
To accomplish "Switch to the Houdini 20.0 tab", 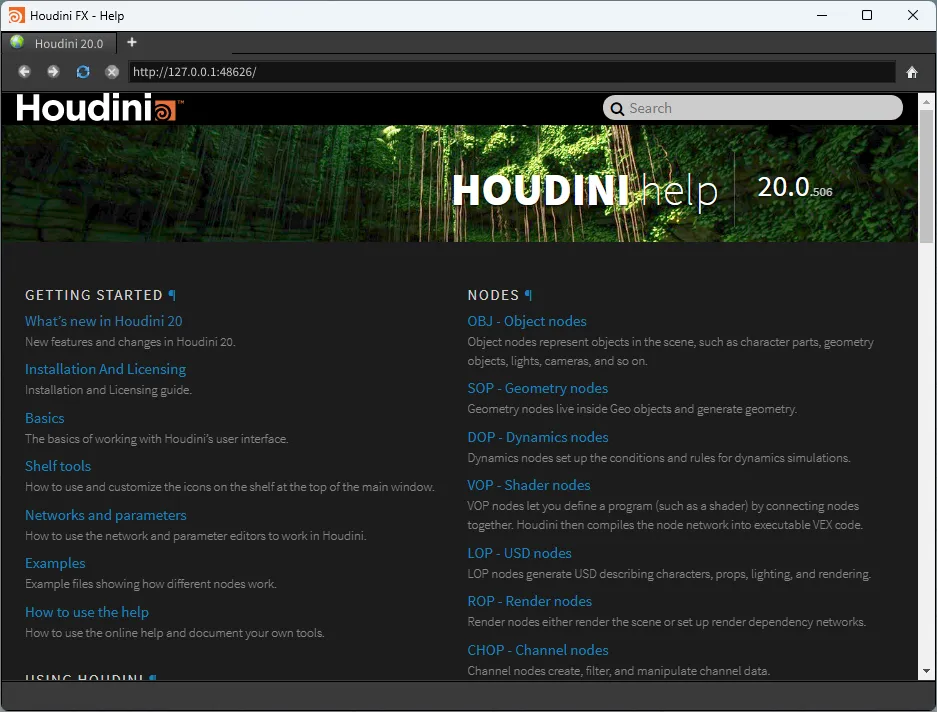I will pyautogui.click(x=59, y=43).
